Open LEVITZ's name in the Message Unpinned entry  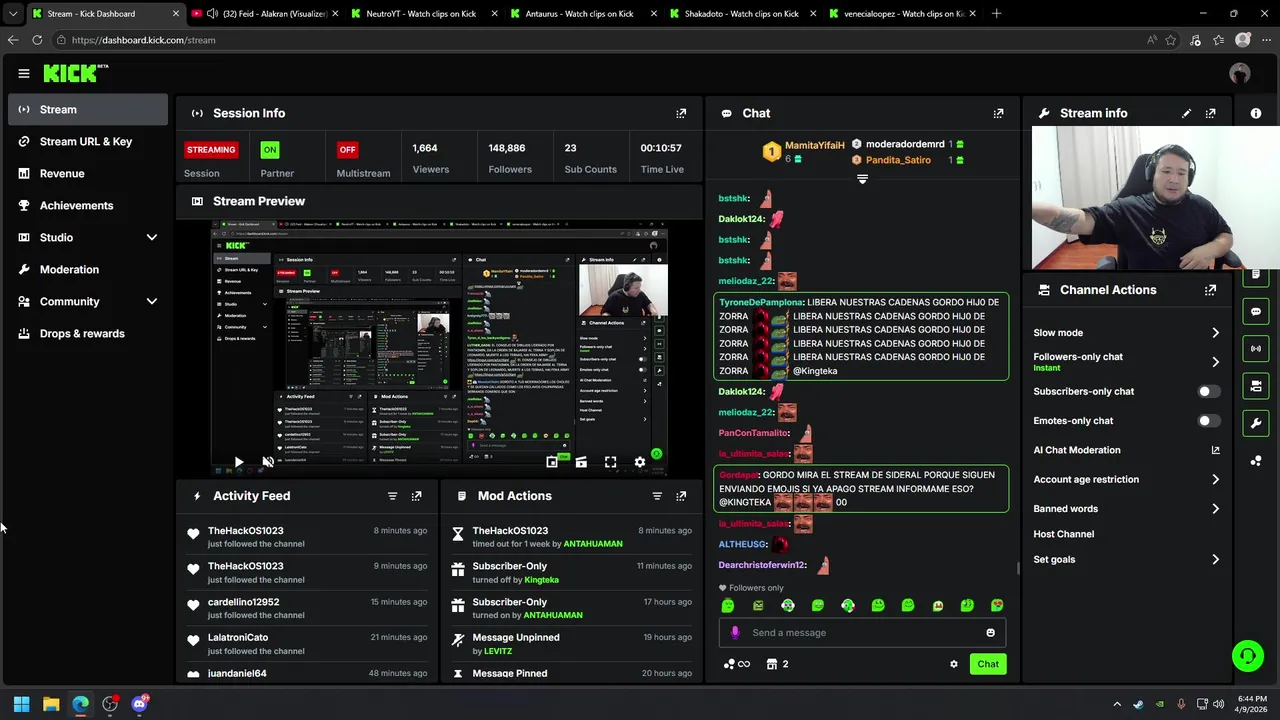(498, 651)
